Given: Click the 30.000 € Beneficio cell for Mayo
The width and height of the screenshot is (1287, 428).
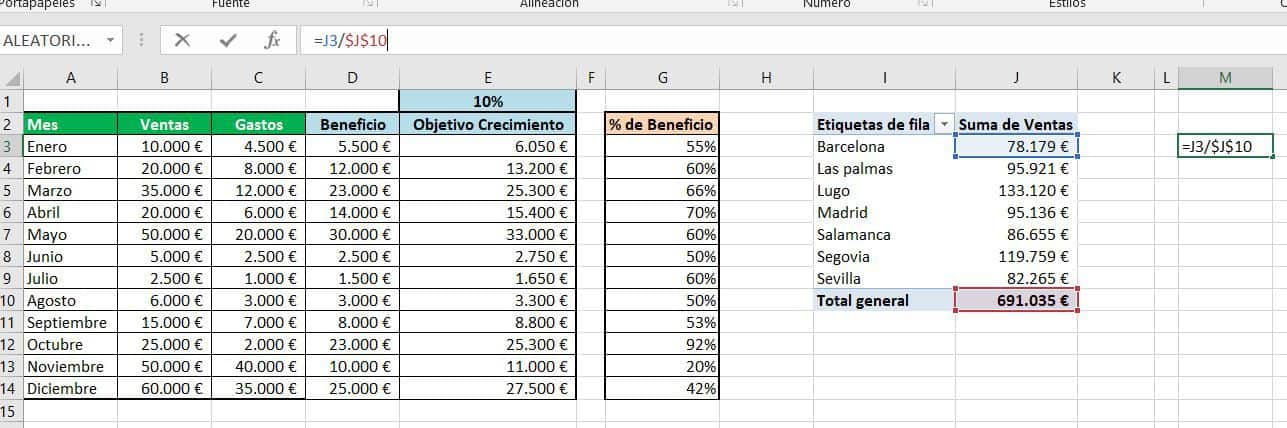Looking at the screenshot, I should pos(352,234).
